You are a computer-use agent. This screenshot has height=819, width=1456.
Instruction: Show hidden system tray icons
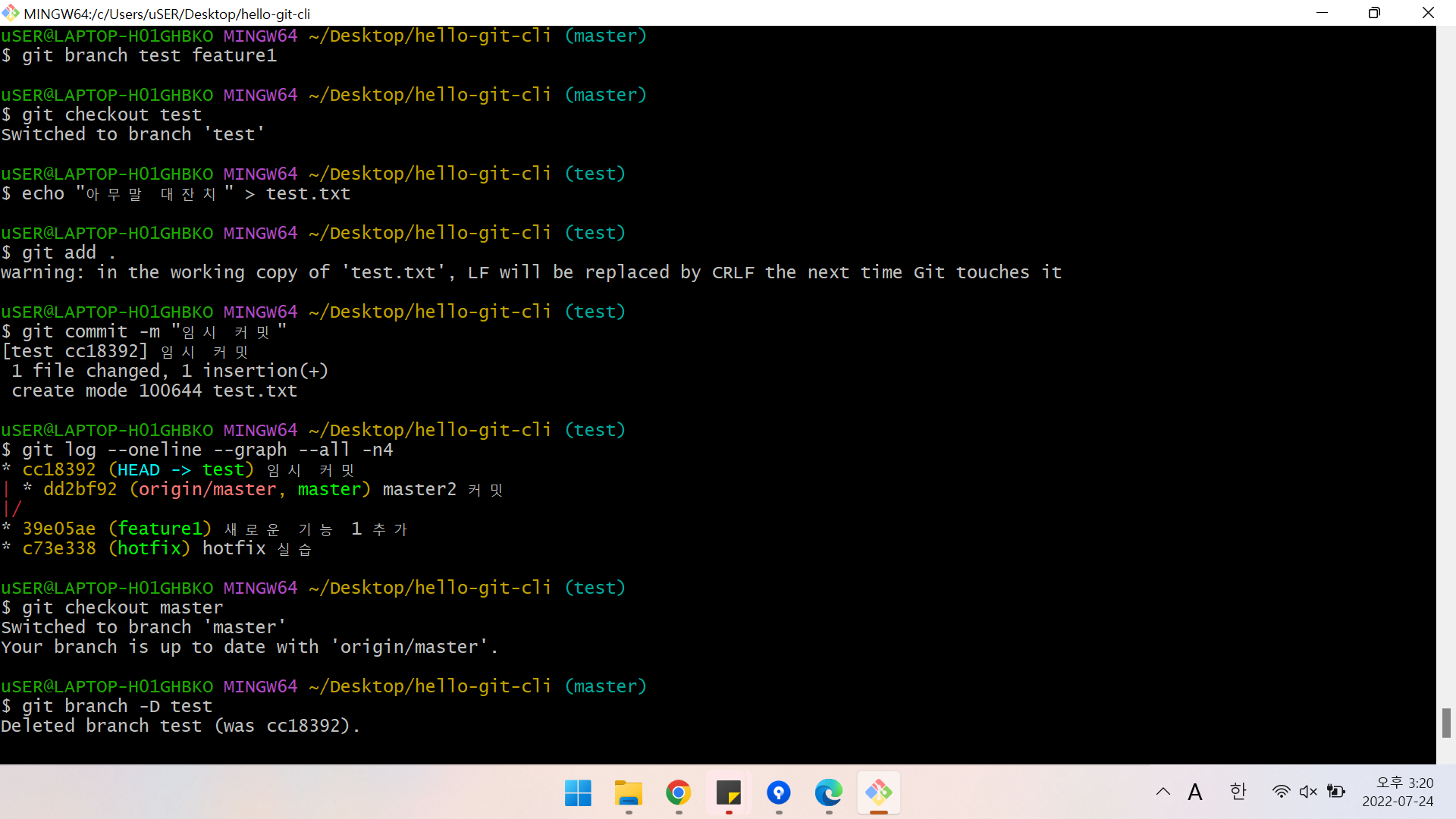[1163, 792]
